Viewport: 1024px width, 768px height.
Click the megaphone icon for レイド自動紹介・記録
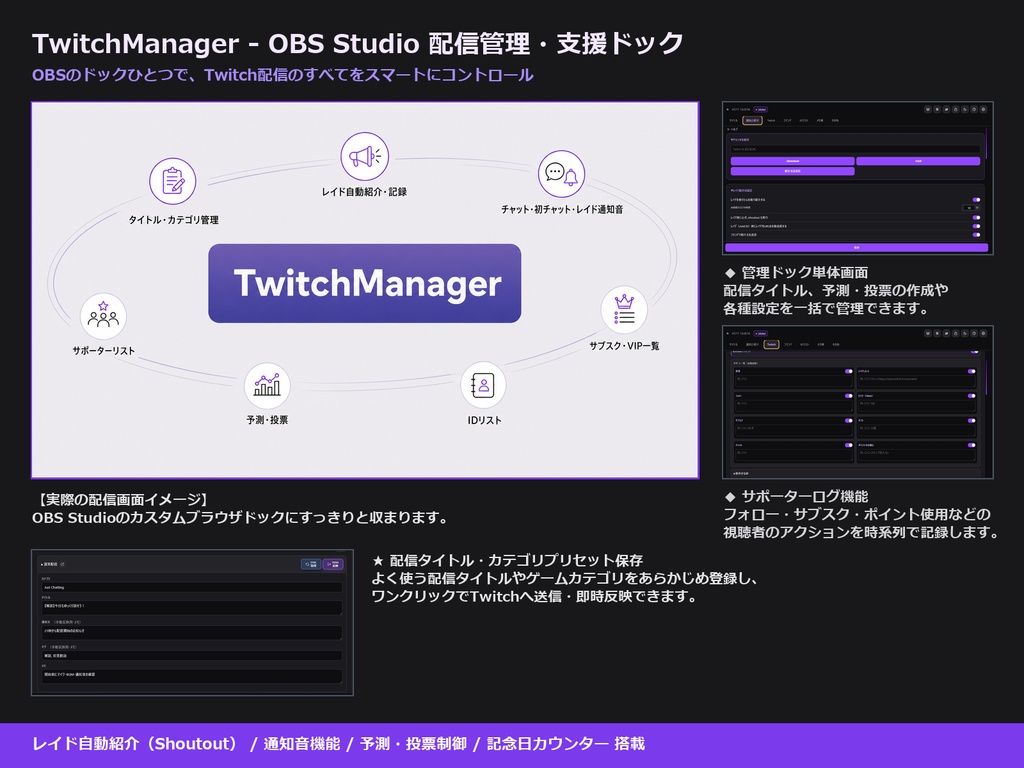pyautogui.click(x=364, y=156)
